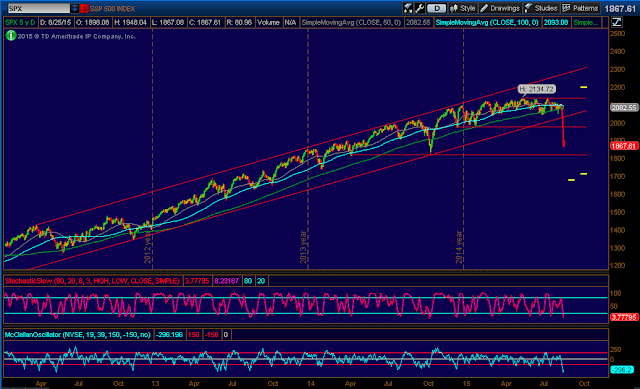
Task: Select the McClellanOscillator study label
Action: [x=78, y=335]
